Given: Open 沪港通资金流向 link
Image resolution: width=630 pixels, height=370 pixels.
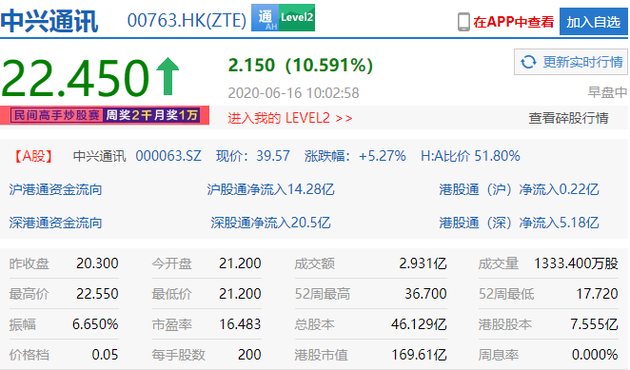Looking at the screenshot, I should 55,189.
